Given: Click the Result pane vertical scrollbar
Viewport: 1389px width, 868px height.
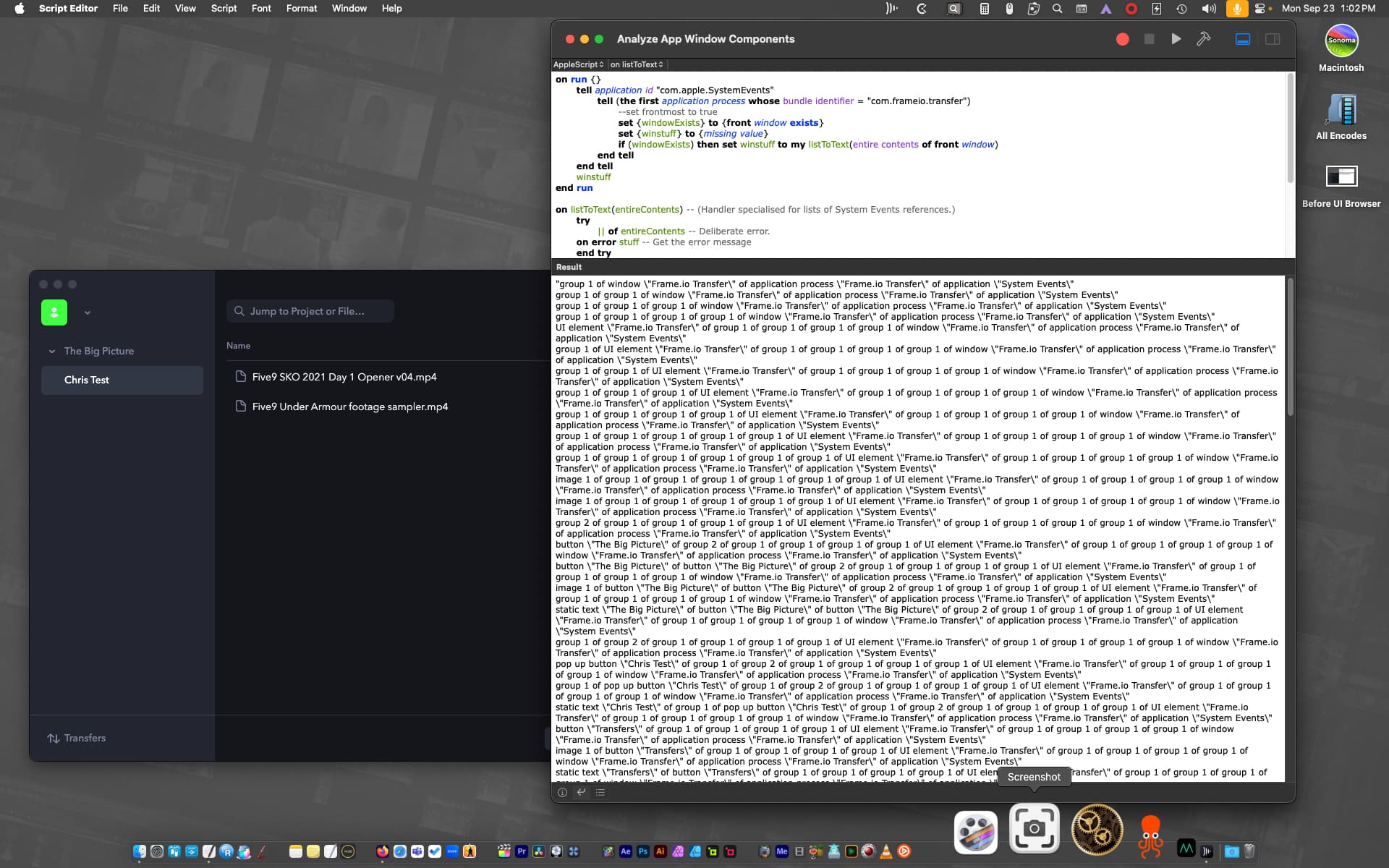Looking at the screenshot, I should (x=1289, y=347).
